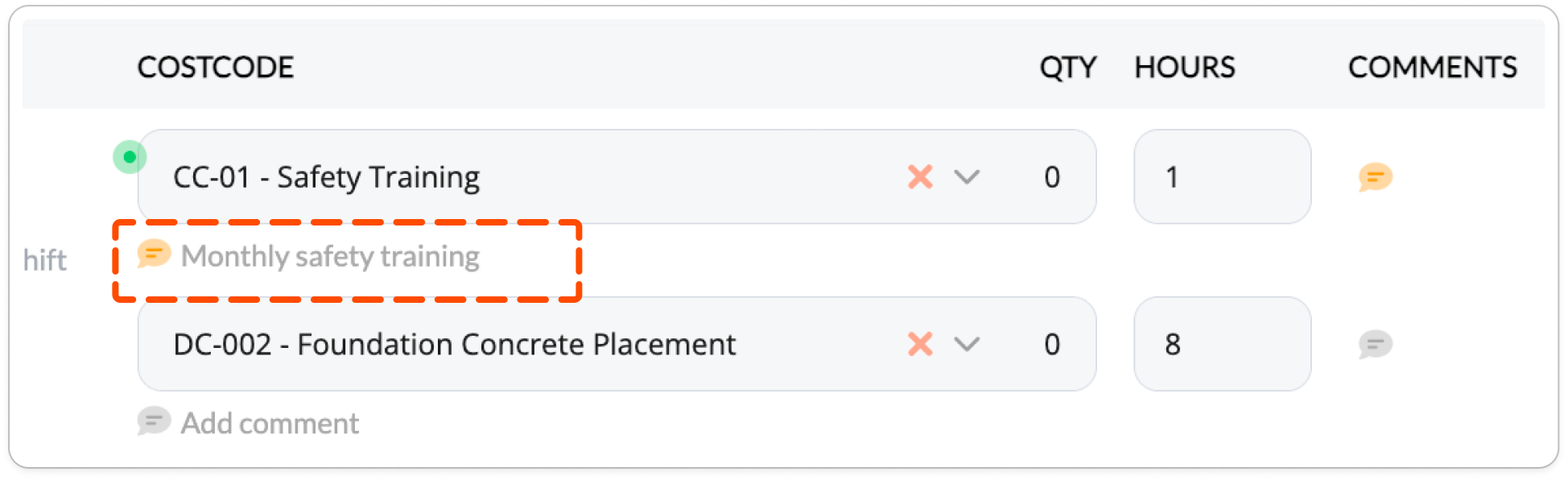Viewport: 1568px width, 480px height.
Task: Open the CC-01 - Safety Training costcode selector
Action: [326, 177]
